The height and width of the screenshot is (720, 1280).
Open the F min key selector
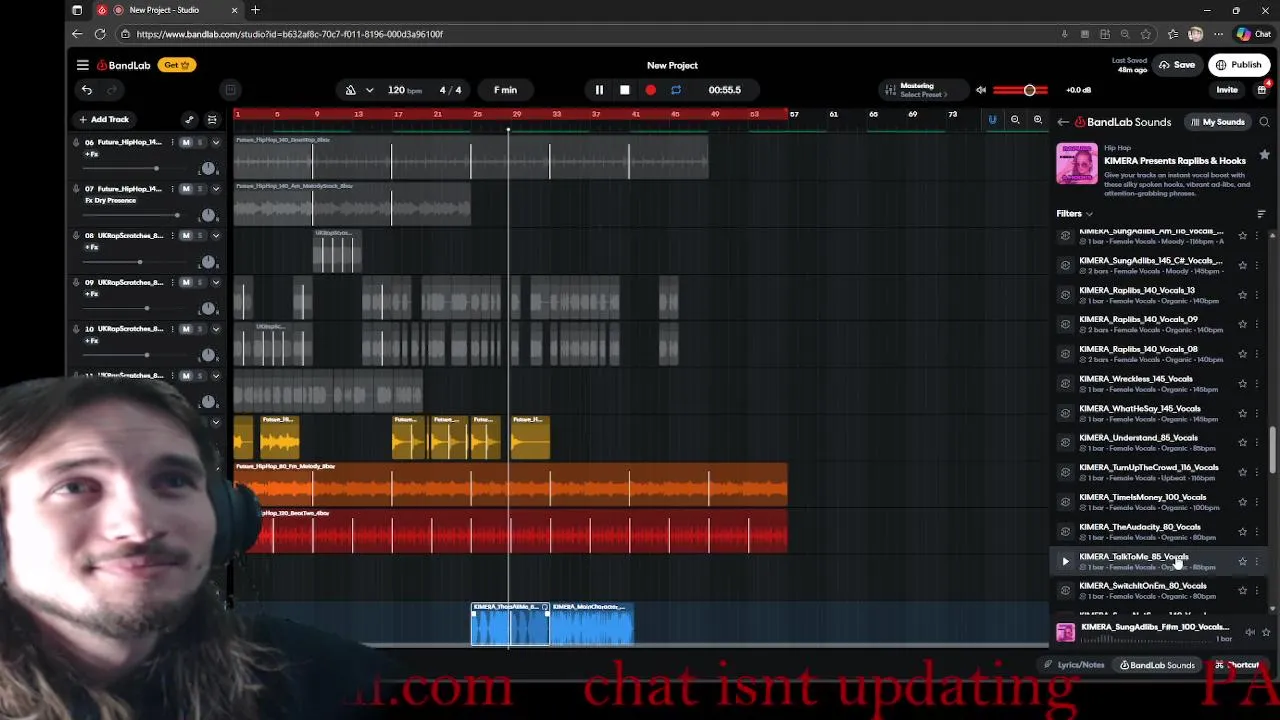(505, 90)
